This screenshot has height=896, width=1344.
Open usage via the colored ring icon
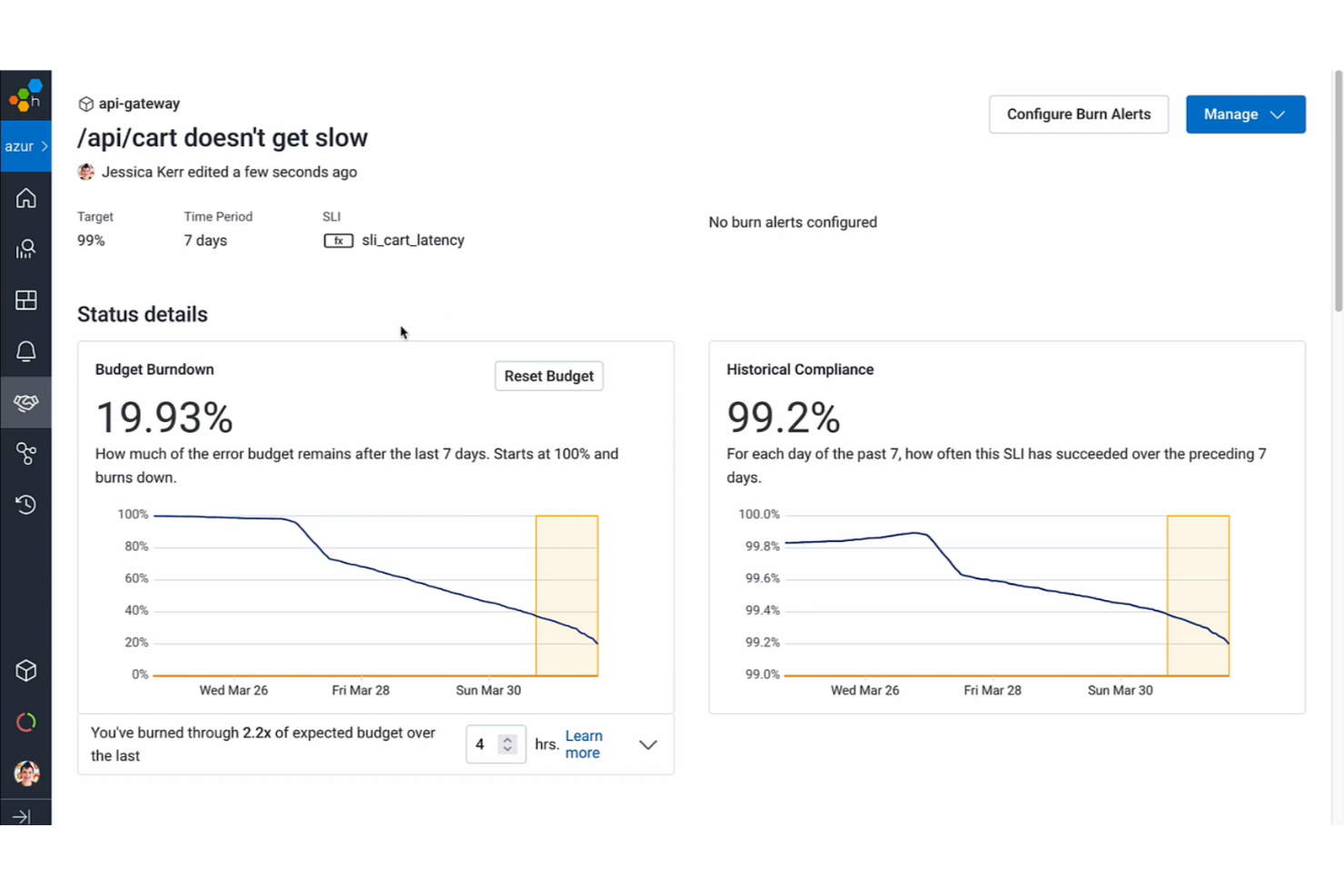pyautogui.click(x=25, y=722)
